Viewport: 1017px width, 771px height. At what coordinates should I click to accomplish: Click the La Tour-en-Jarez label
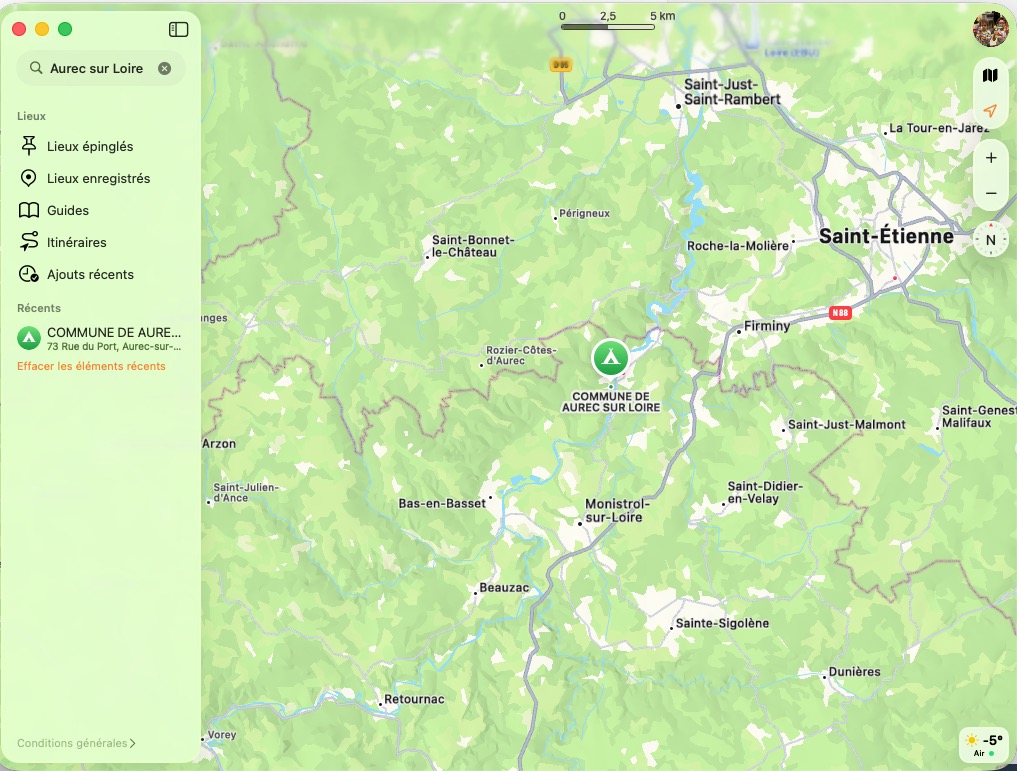[x=939, y=128]
